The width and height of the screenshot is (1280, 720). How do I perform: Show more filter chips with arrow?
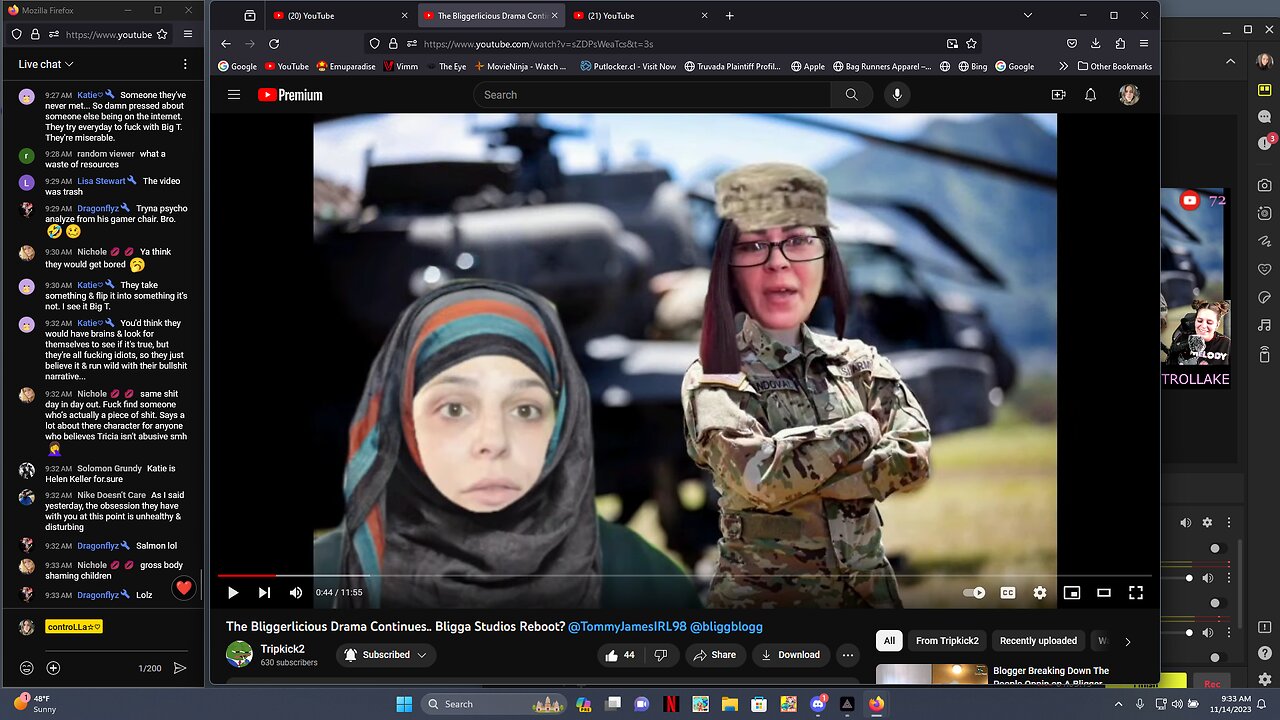[x=1127, y=641]
